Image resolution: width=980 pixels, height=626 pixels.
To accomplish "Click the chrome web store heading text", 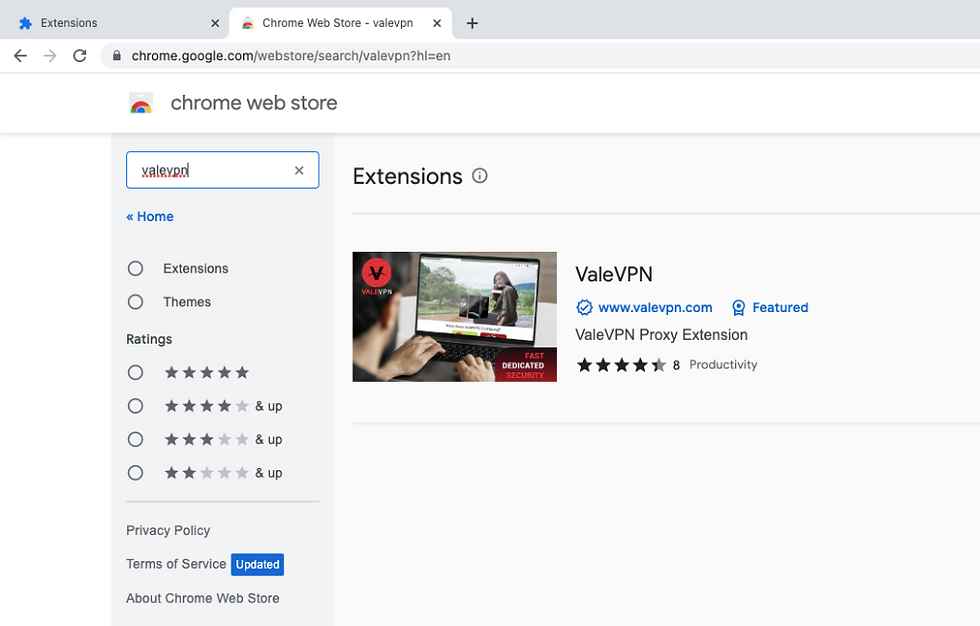I will pyautogui.click(x=254, y=103).
